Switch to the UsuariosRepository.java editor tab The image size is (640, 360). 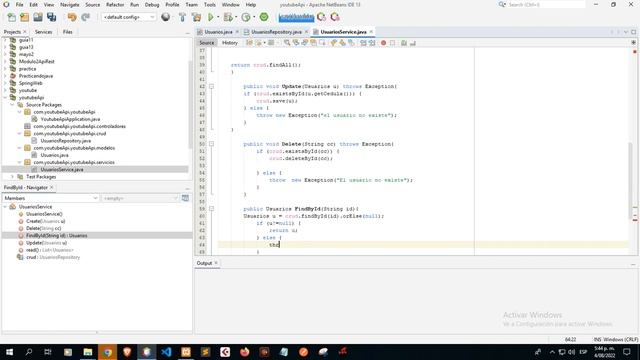(277, 32)
